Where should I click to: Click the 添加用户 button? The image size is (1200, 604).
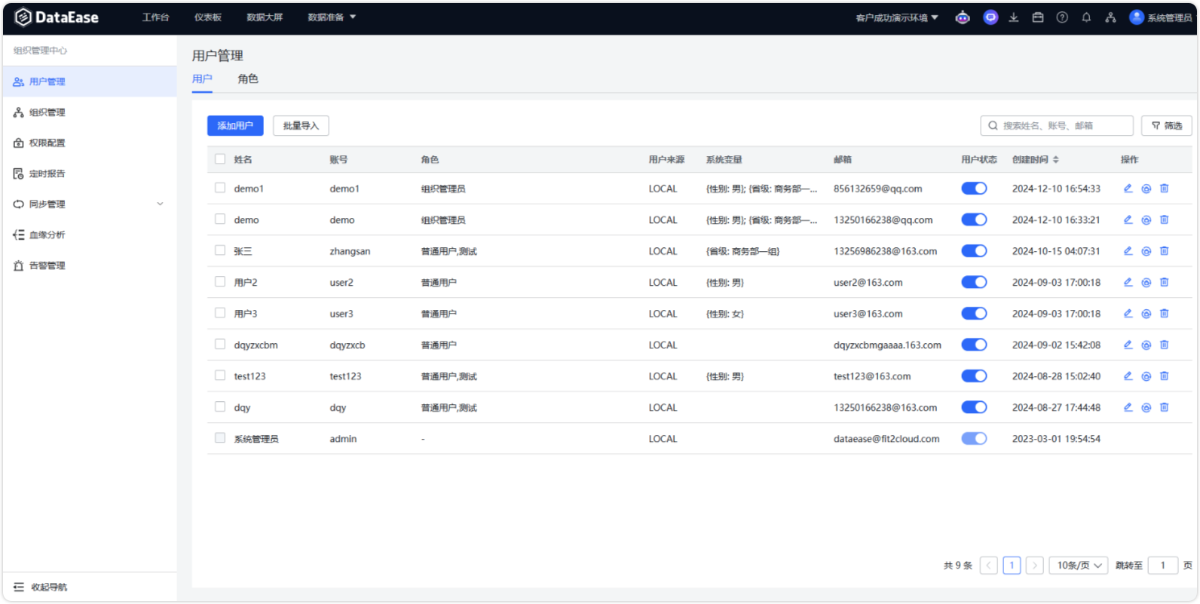235,126
